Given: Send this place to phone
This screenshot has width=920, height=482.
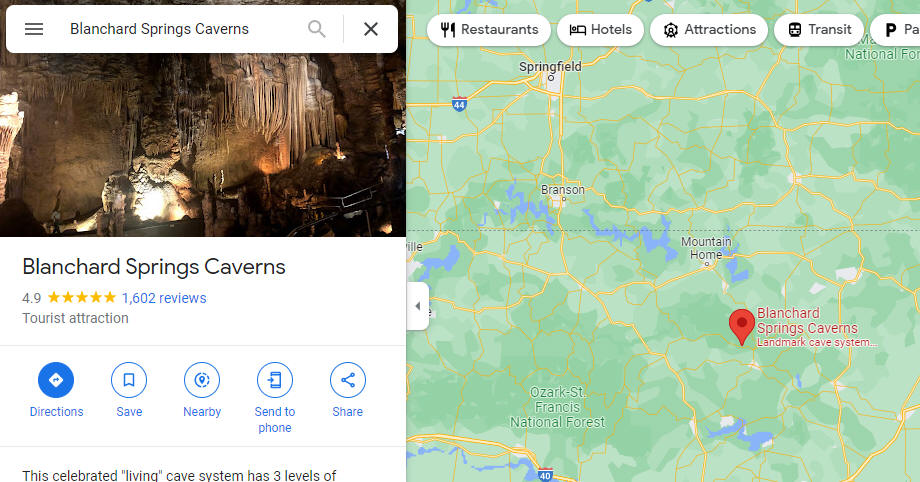Looking at the screenshot, I should (x=275, y=398).
